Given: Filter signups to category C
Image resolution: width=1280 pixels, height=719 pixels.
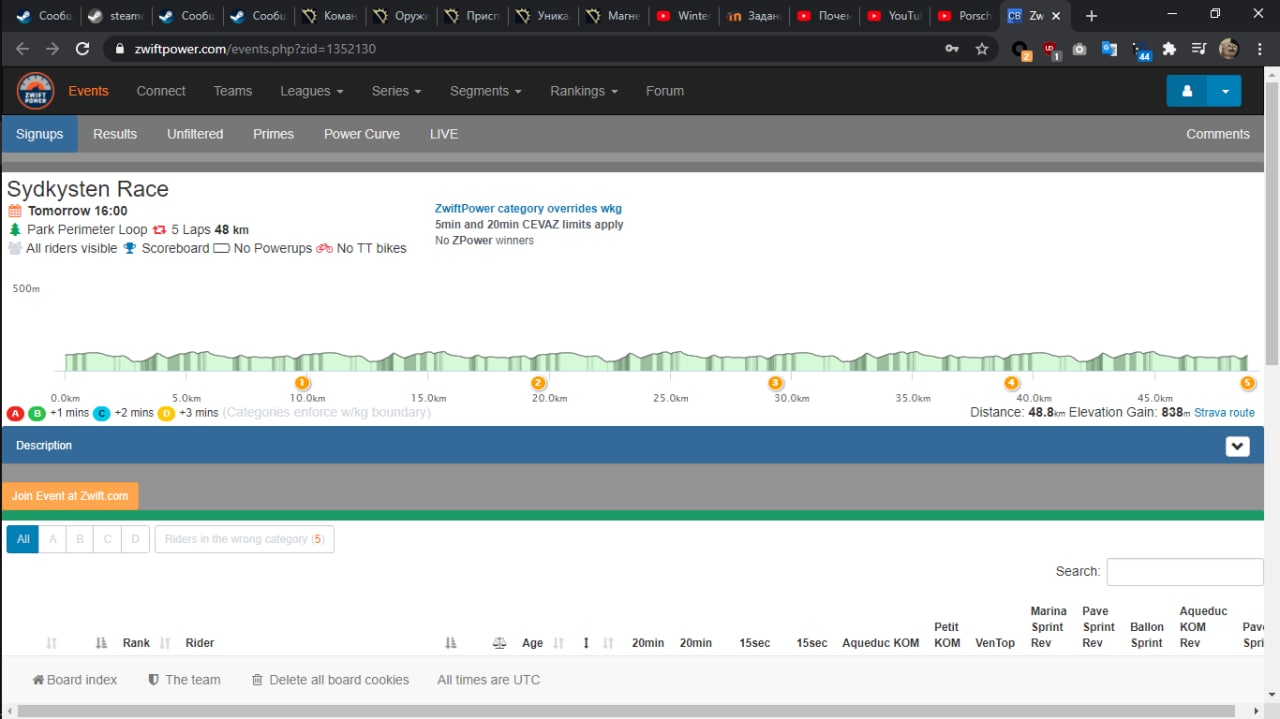Looking at the screenshot, I should pos(108,539).
